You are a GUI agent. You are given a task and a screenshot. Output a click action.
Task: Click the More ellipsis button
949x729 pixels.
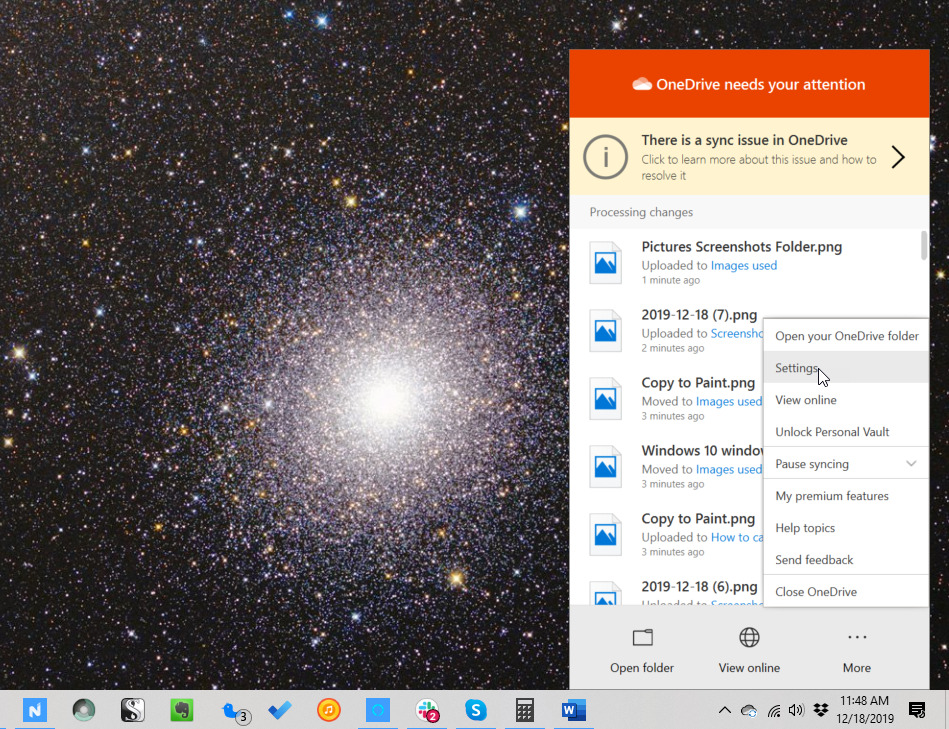857,650
